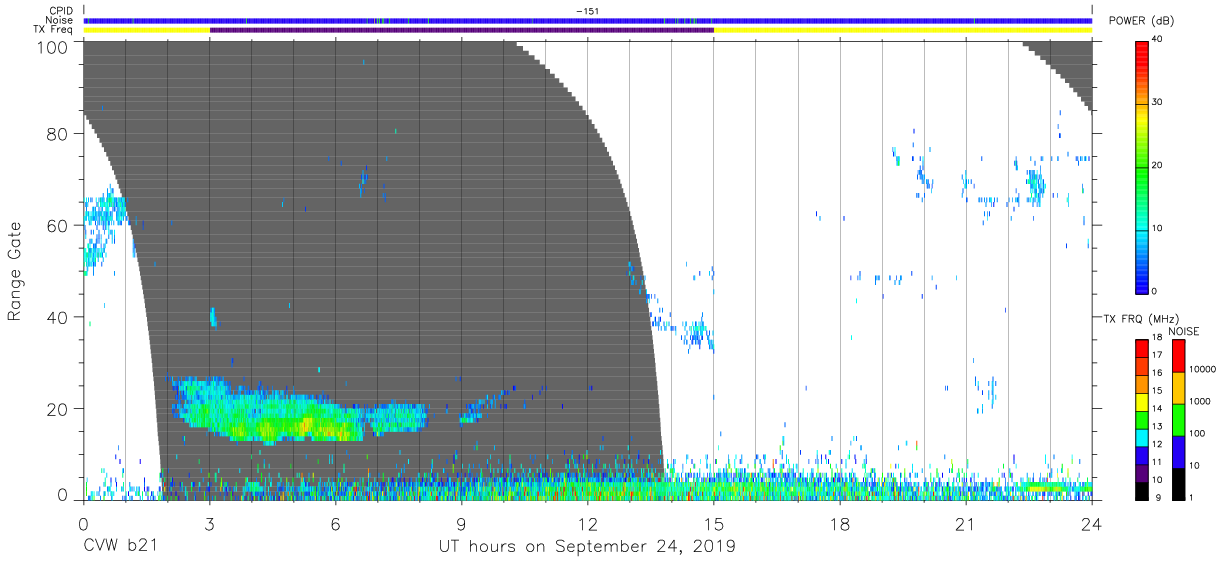This screenshot has width=1228, height=567.
Task: Click the x-axis '24' hour label
Action: click(1092, 524)
